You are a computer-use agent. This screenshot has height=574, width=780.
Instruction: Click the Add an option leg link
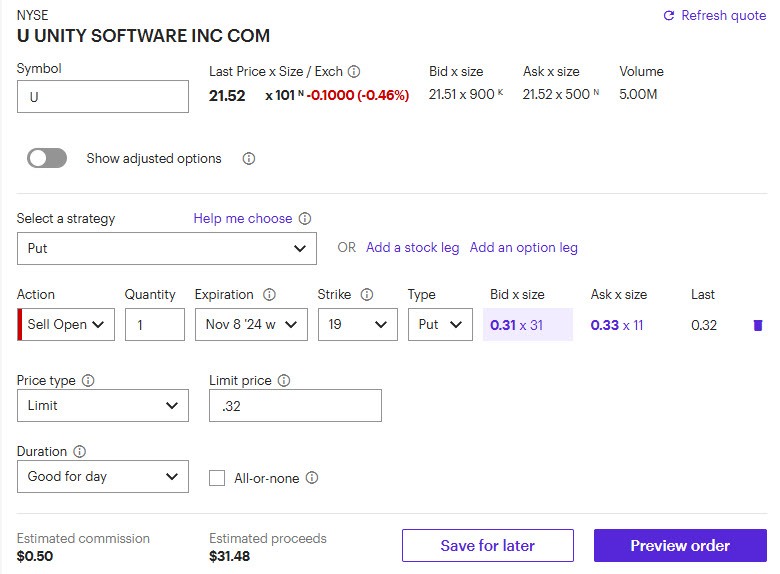[523, 248]
